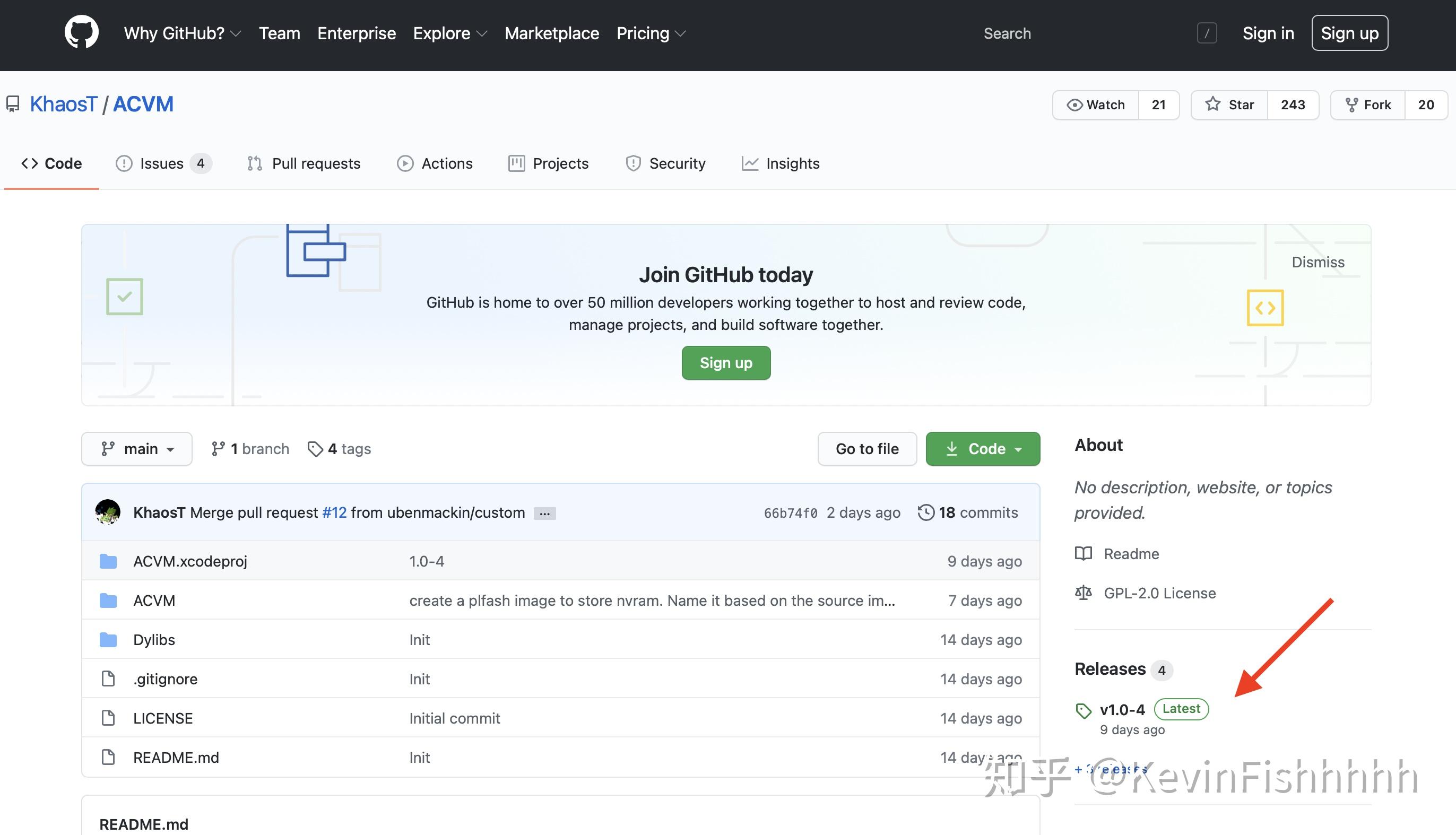Click the ACVM.xcodeproj folder icon
1456x835 pixels.
tap(108, 561)
